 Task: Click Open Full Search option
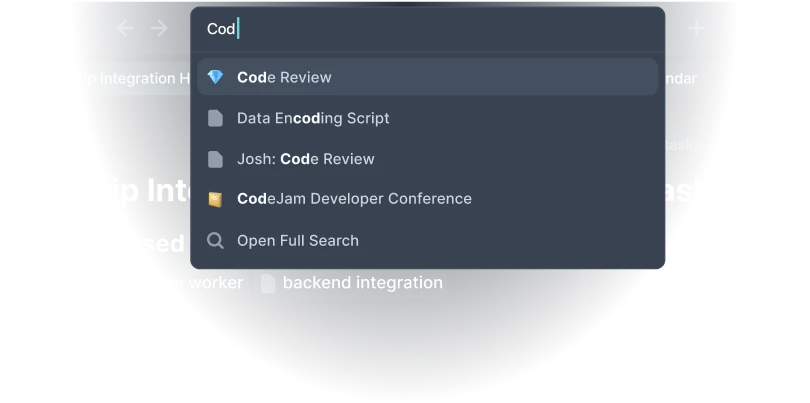(x=298, y=241)
